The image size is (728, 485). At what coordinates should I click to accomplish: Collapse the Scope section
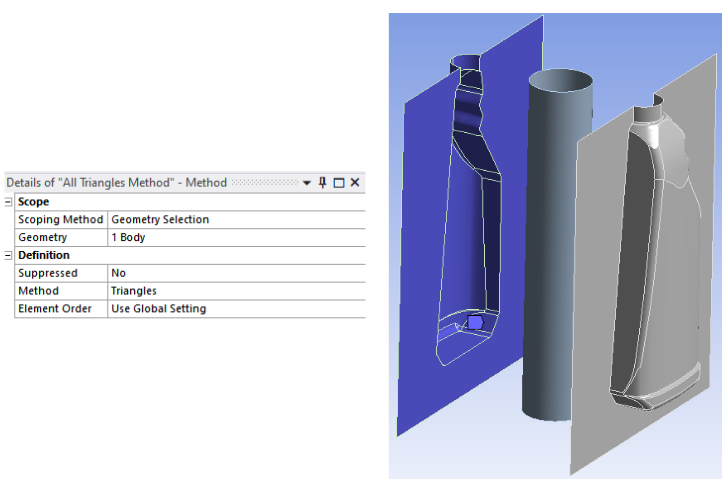click(8, 202)
